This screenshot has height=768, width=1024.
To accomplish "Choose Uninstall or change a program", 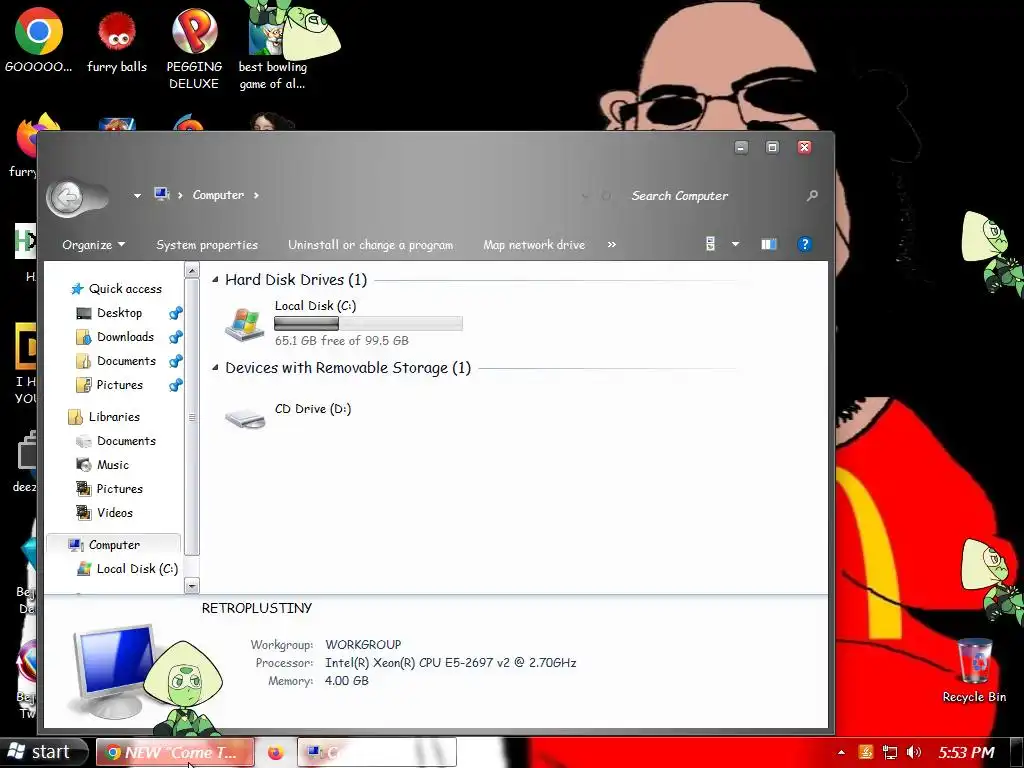I will tap(370, 244).
